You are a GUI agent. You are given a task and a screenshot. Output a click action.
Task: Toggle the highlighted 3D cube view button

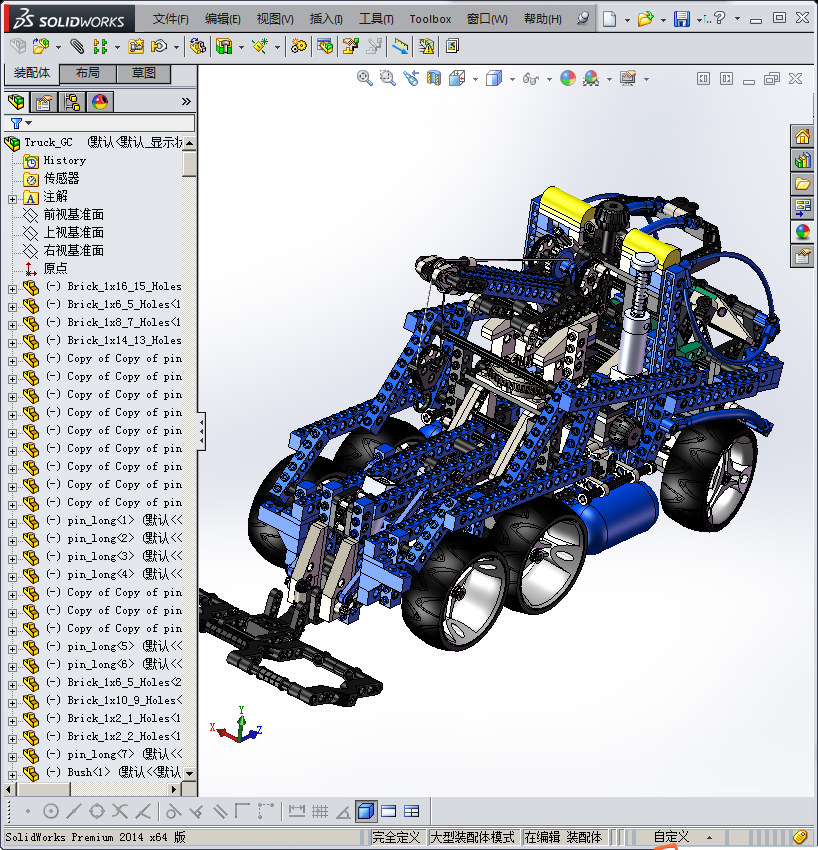point(366,811)
